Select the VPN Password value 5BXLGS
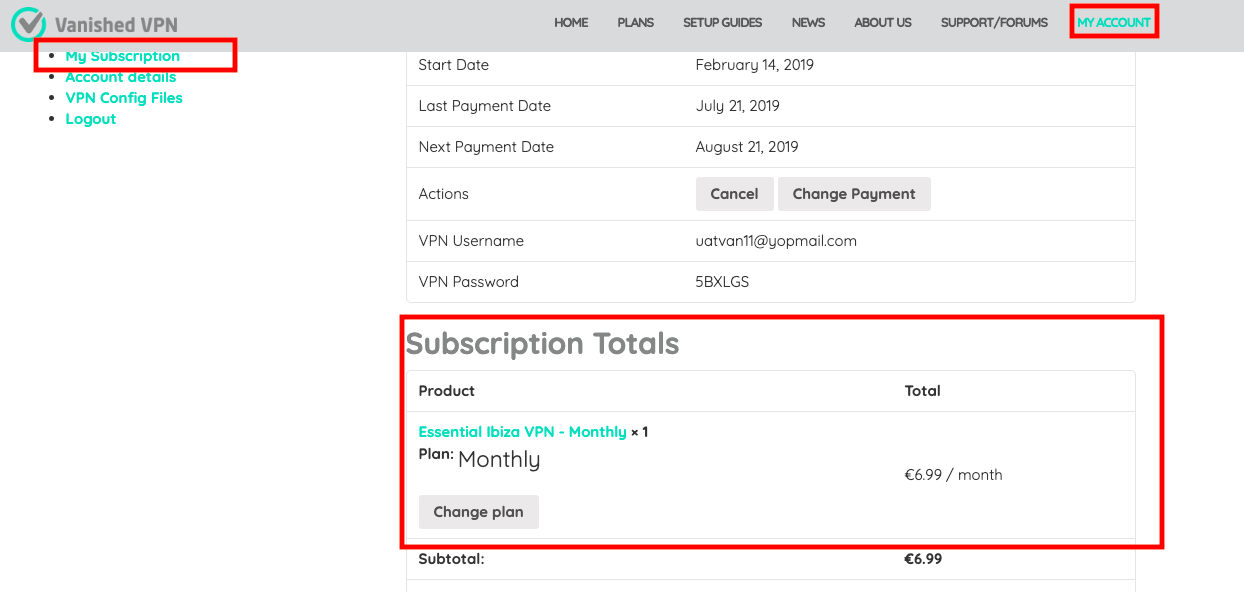1244x592 pixels. [x=722, y=282]
